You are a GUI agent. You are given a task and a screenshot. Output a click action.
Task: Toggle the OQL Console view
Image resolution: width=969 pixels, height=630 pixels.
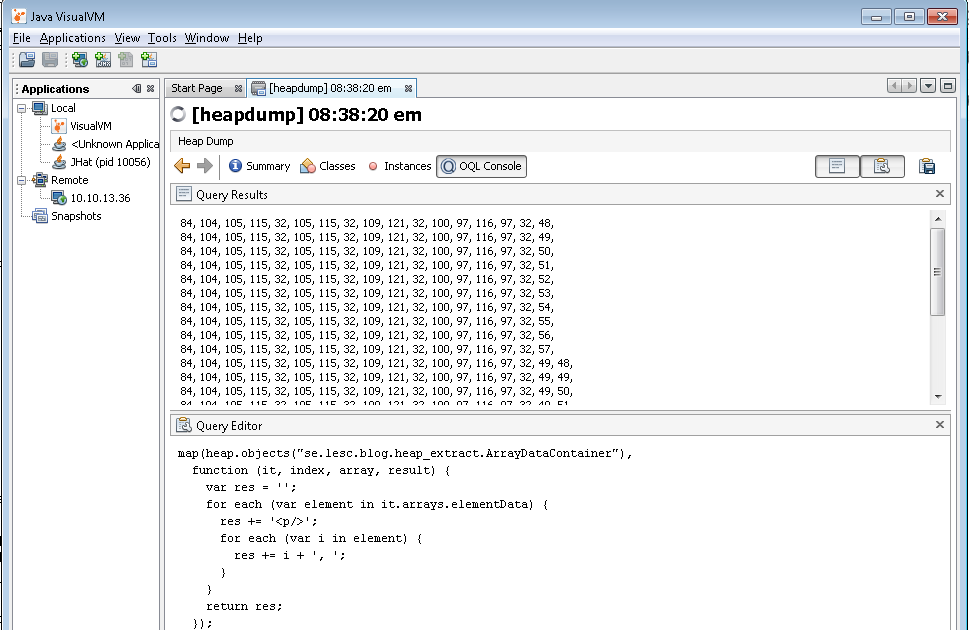[x=481, y=166]
